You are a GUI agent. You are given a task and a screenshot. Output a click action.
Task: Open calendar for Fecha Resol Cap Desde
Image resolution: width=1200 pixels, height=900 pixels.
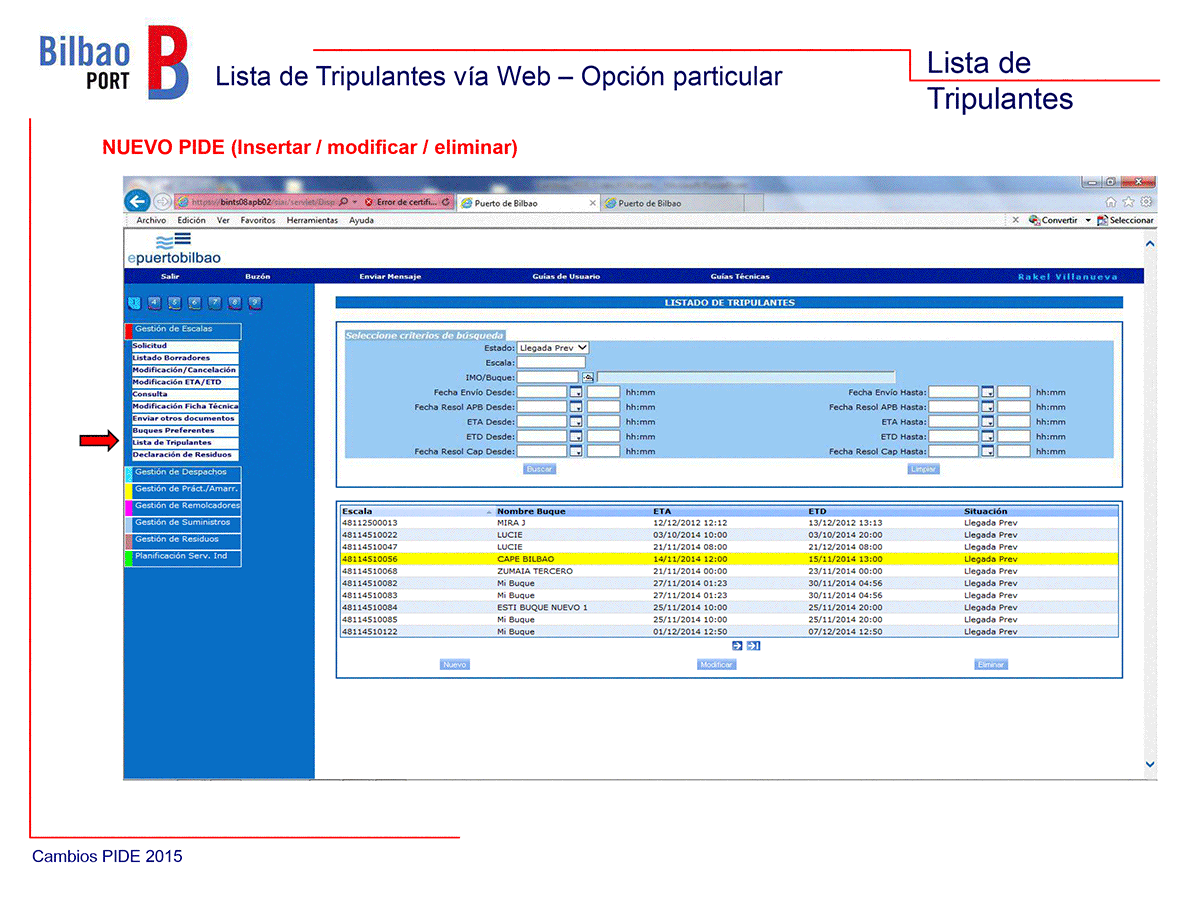click(x=576, y=452)
